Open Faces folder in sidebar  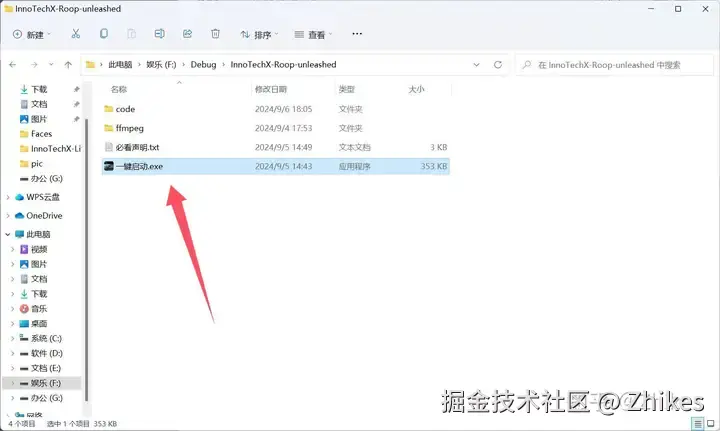[41, 134]
